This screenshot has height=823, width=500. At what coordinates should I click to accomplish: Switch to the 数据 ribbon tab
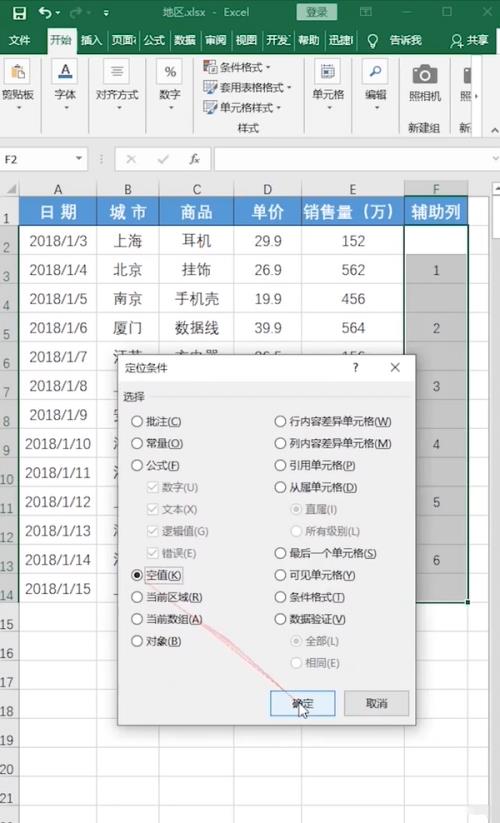point(185,40)
